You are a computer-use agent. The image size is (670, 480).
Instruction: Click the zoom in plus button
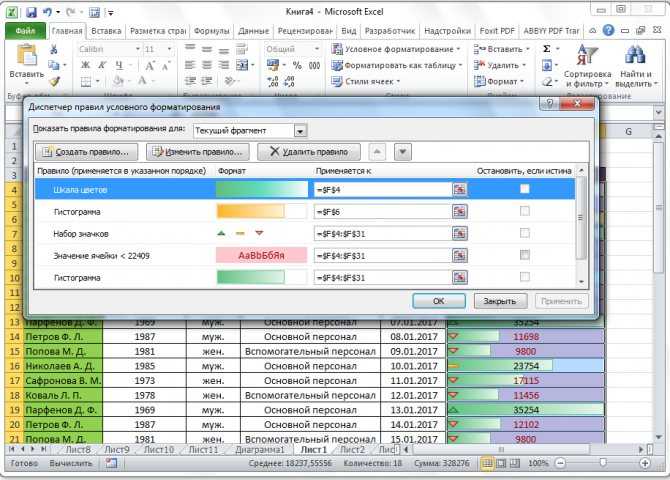click(645, 463)
